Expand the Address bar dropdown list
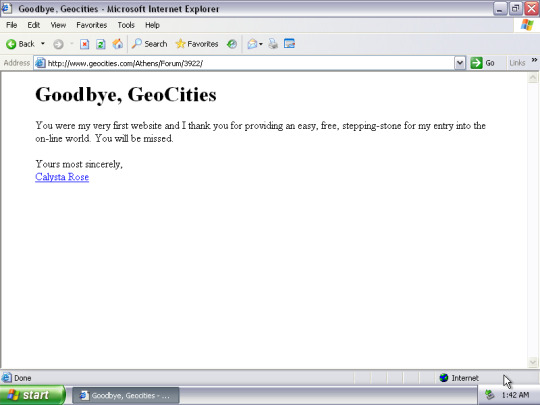This screenshot has width=540, height=405. (460, 63)
